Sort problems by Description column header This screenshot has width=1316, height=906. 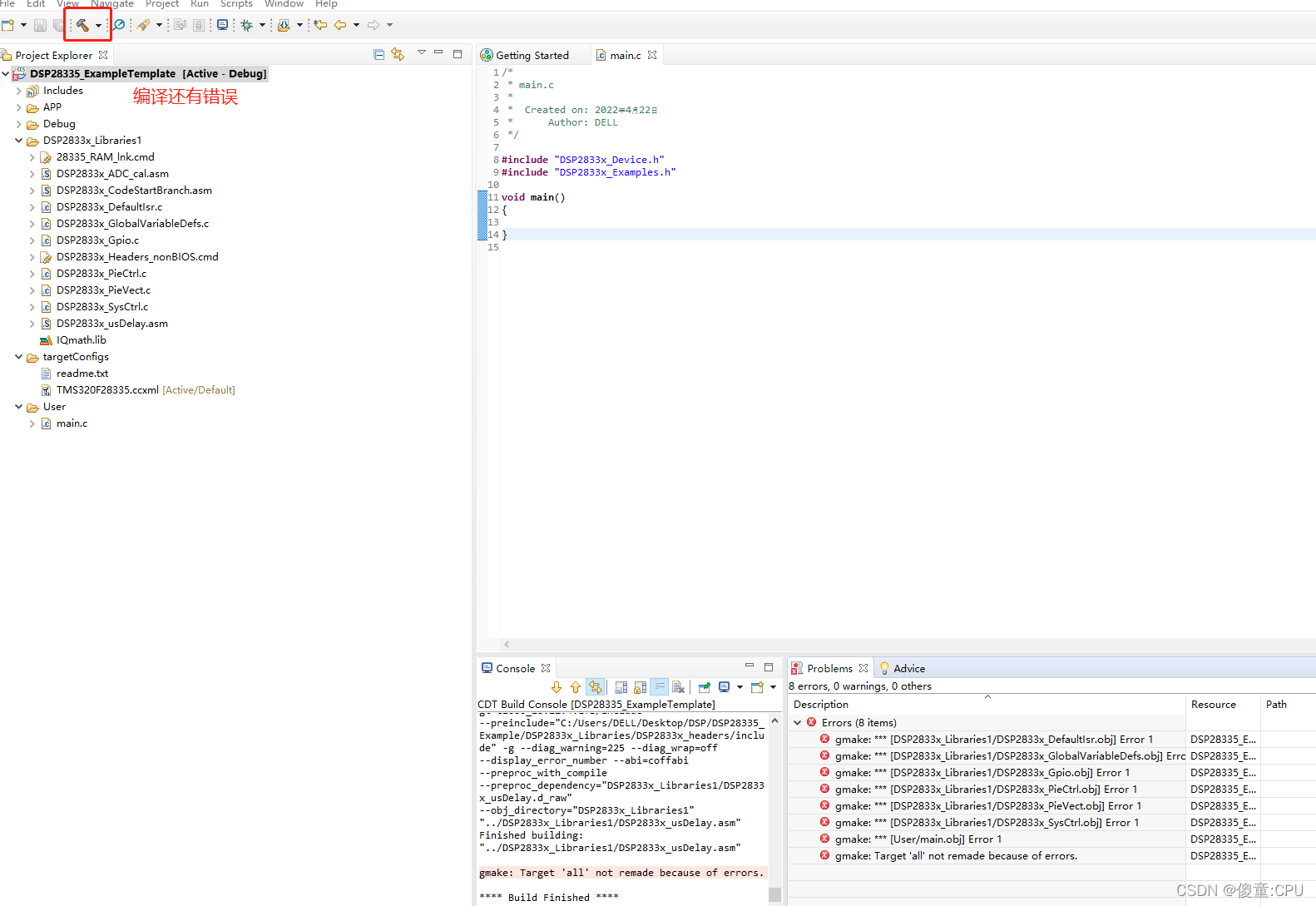click(987, 704)
